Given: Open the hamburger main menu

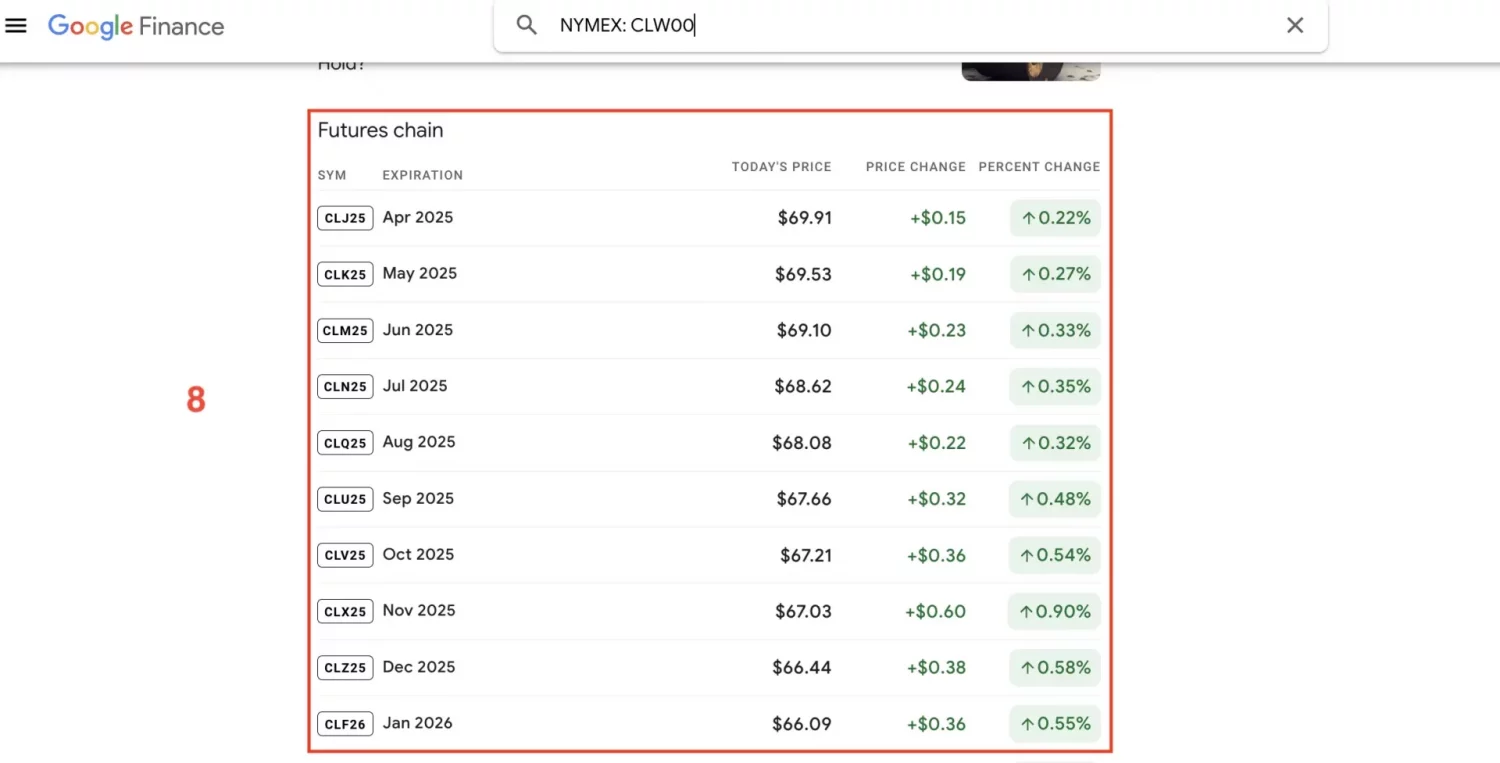Looking at the screenshot, I should (16, 26).
